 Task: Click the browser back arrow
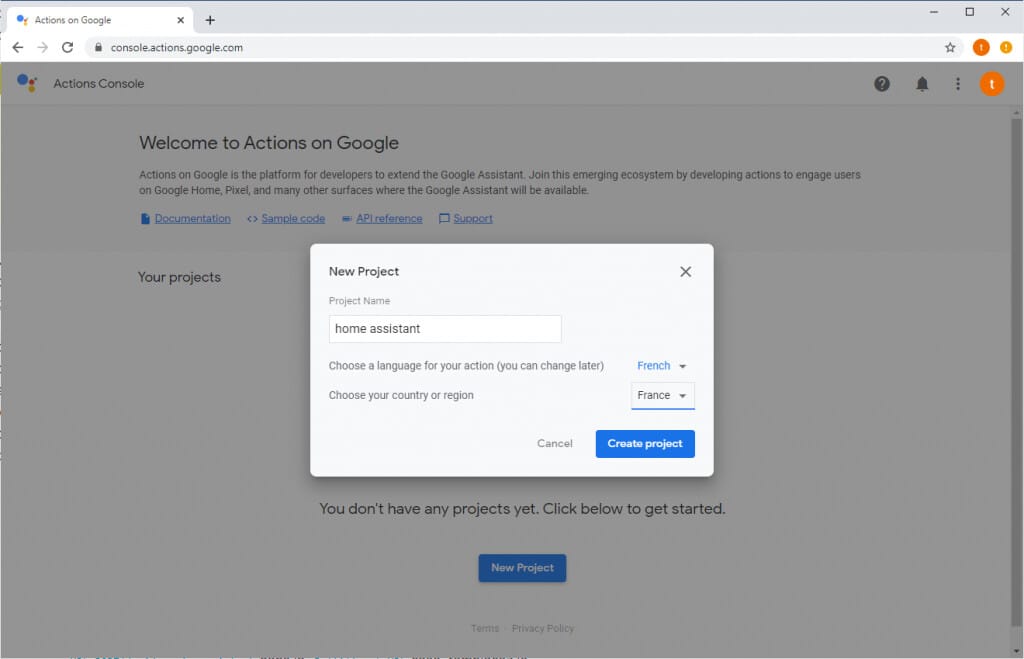coord(18,47)
